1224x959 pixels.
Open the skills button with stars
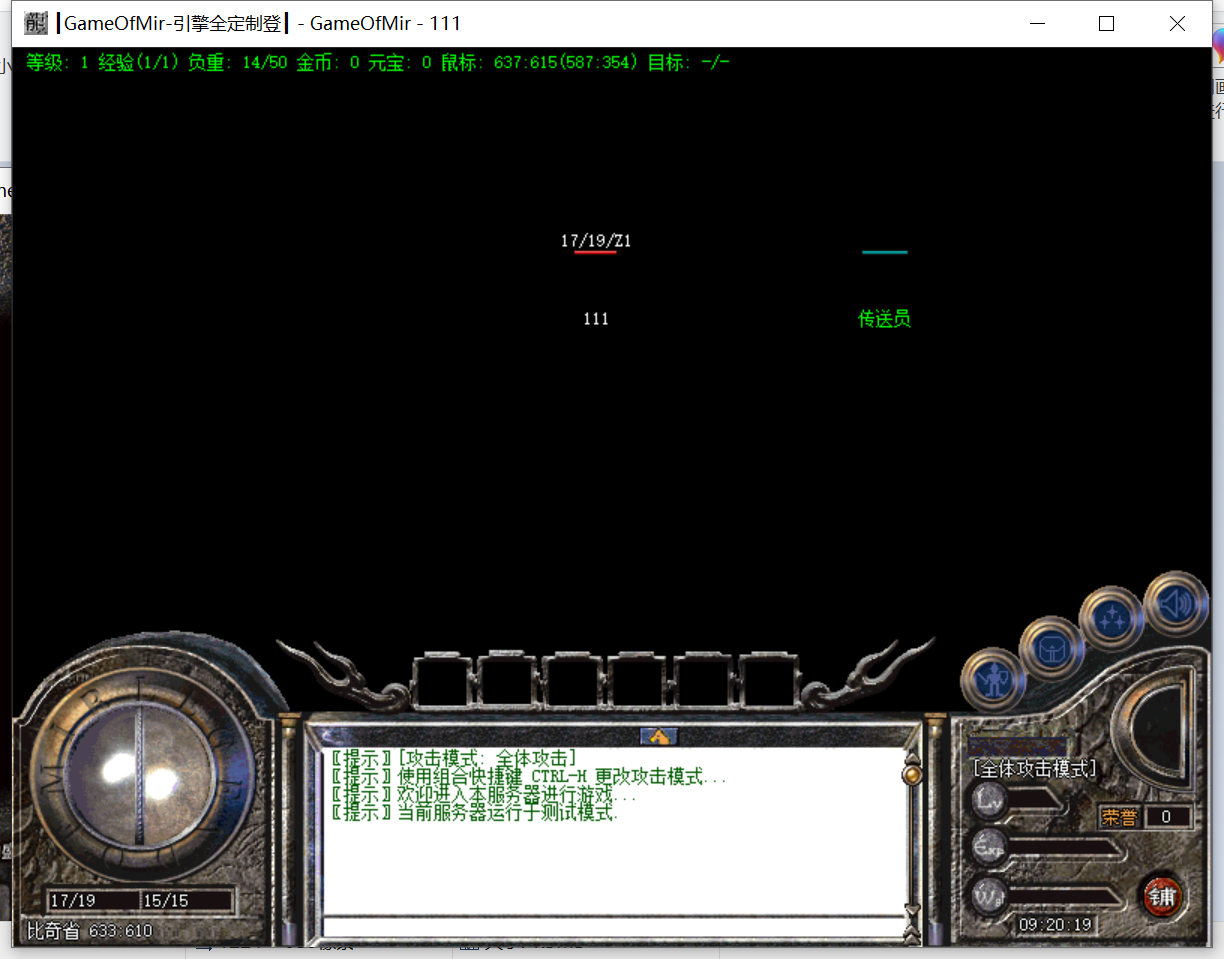(x=1111, y=618)
